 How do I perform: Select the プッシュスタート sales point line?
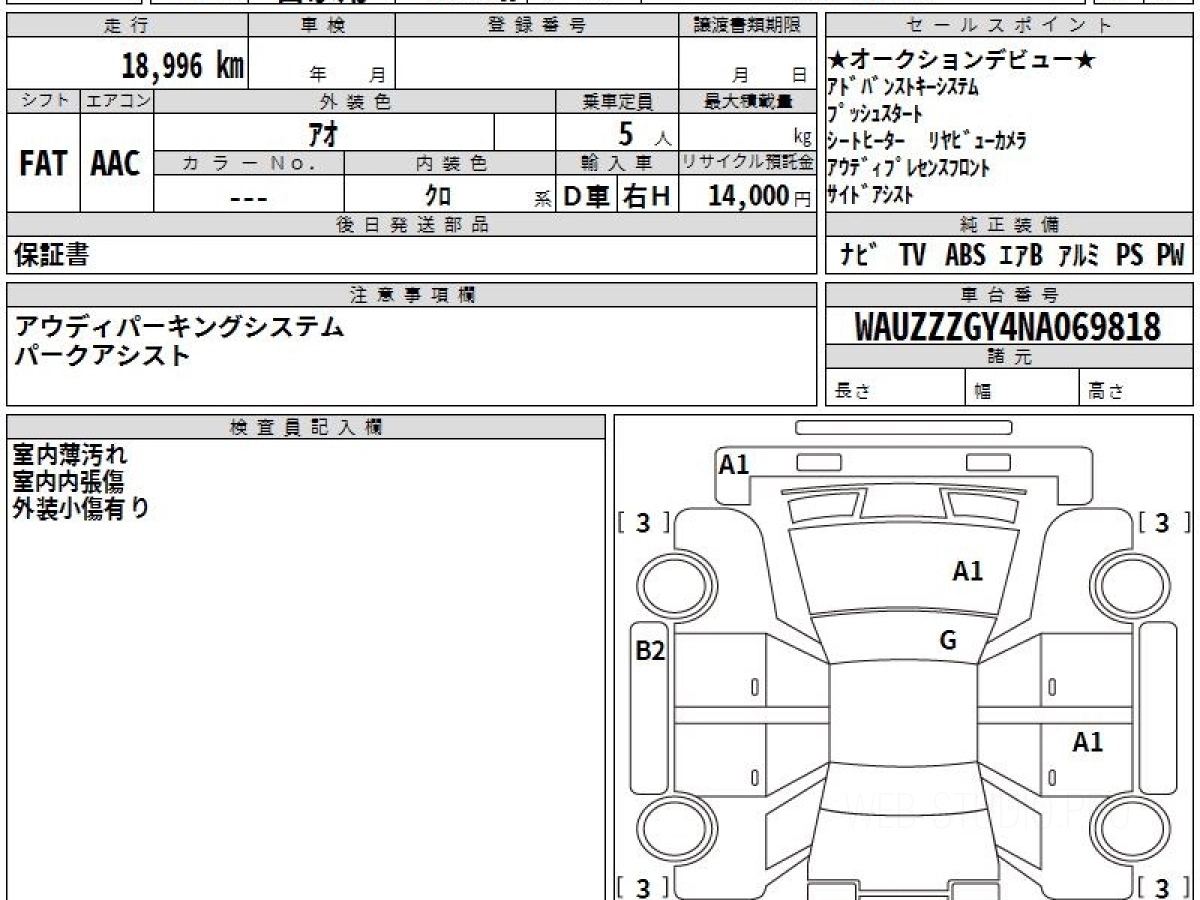coord(875,114)
